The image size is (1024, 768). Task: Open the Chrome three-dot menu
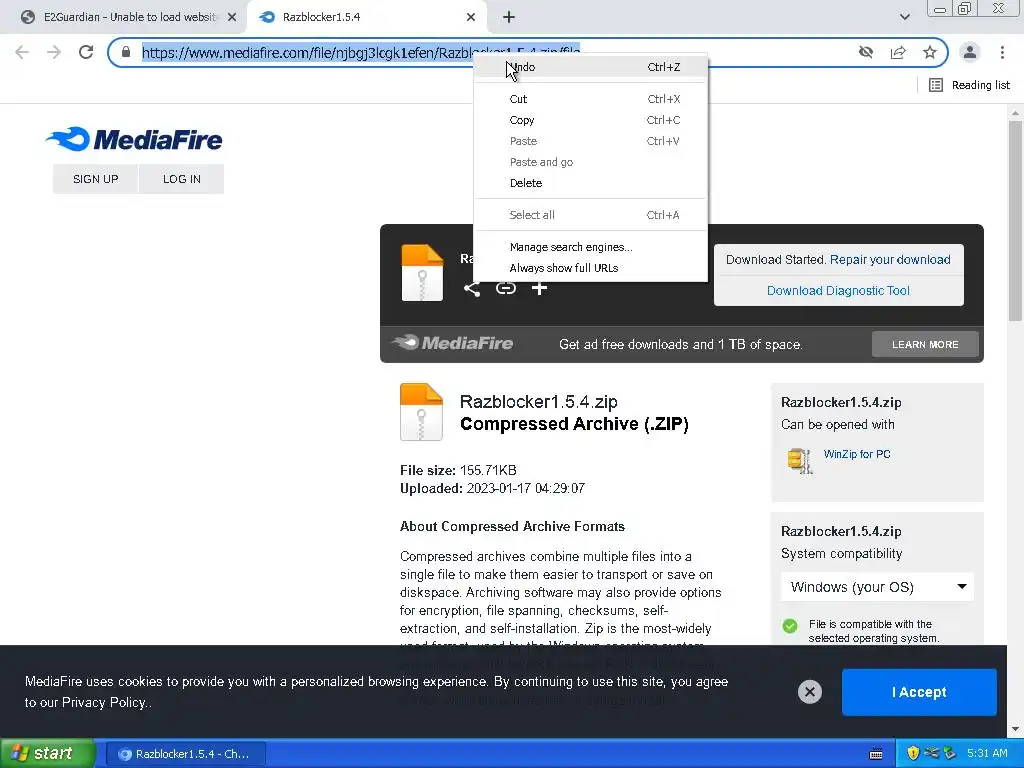[1002, 52]
